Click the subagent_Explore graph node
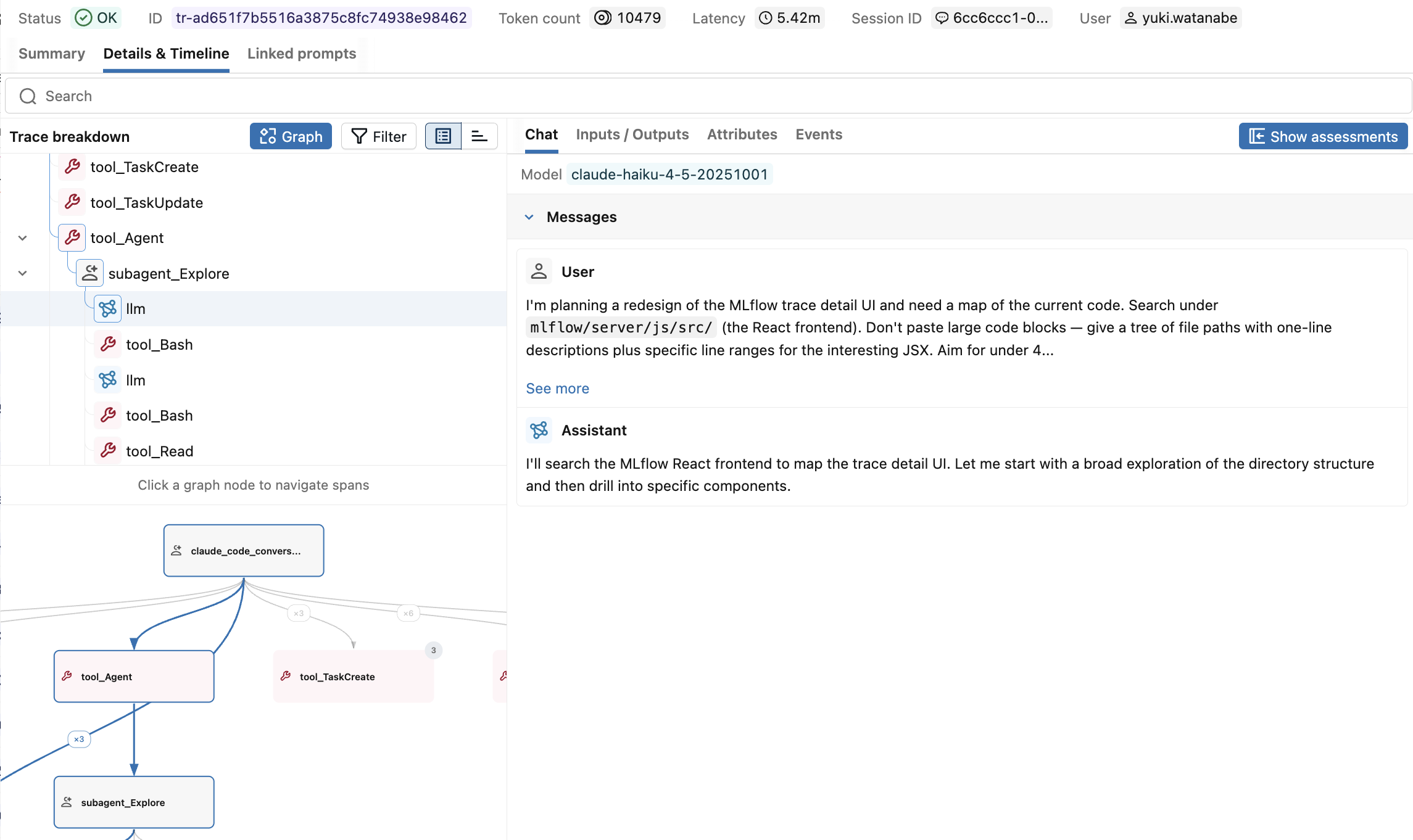This screenshot has width=1413, height=840. pos(134,802)
